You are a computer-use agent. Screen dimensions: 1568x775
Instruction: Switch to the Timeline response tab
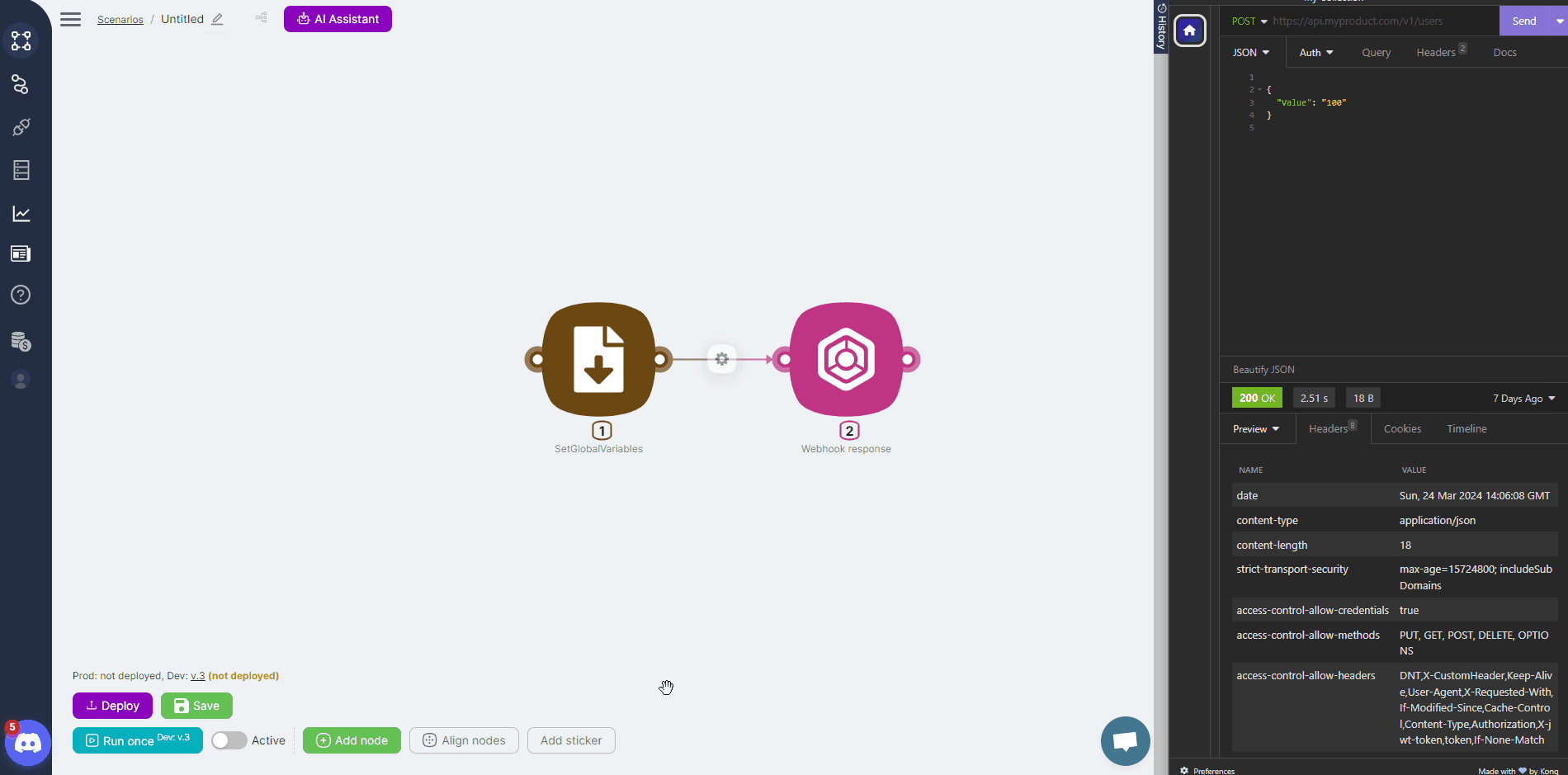(1466, 429)
